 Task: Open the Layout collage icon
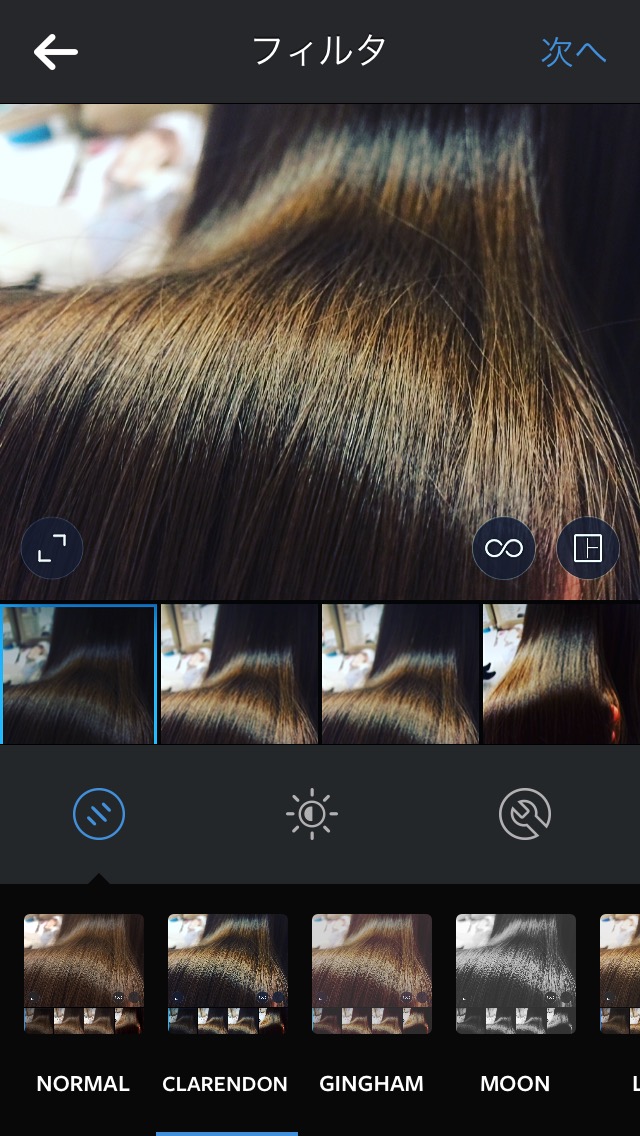click(588, 548)
